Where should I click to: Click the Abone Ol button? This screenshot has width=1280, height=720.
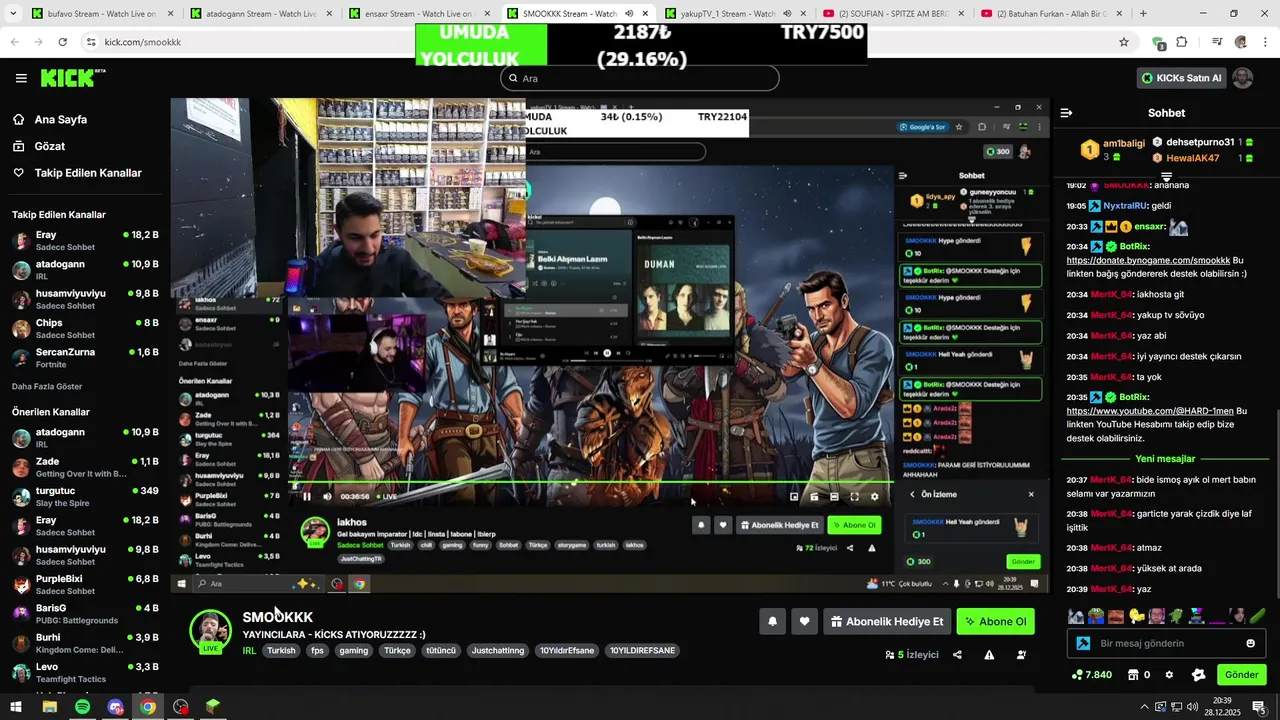(995, 621)
